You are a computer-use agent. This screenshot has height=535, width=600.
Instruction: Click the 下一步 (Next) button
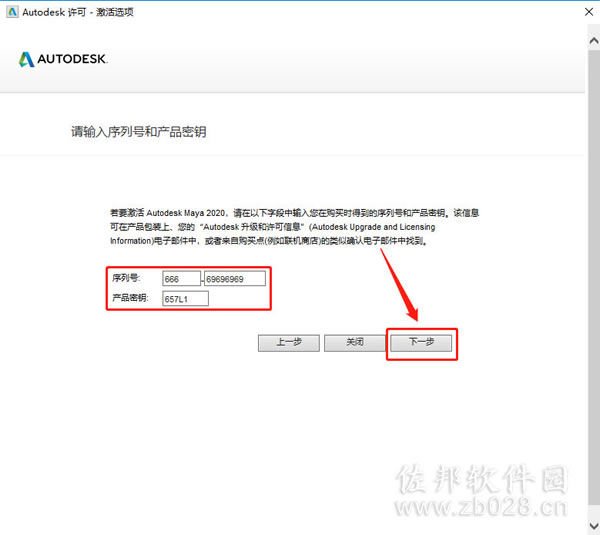[x=421, y=343]
